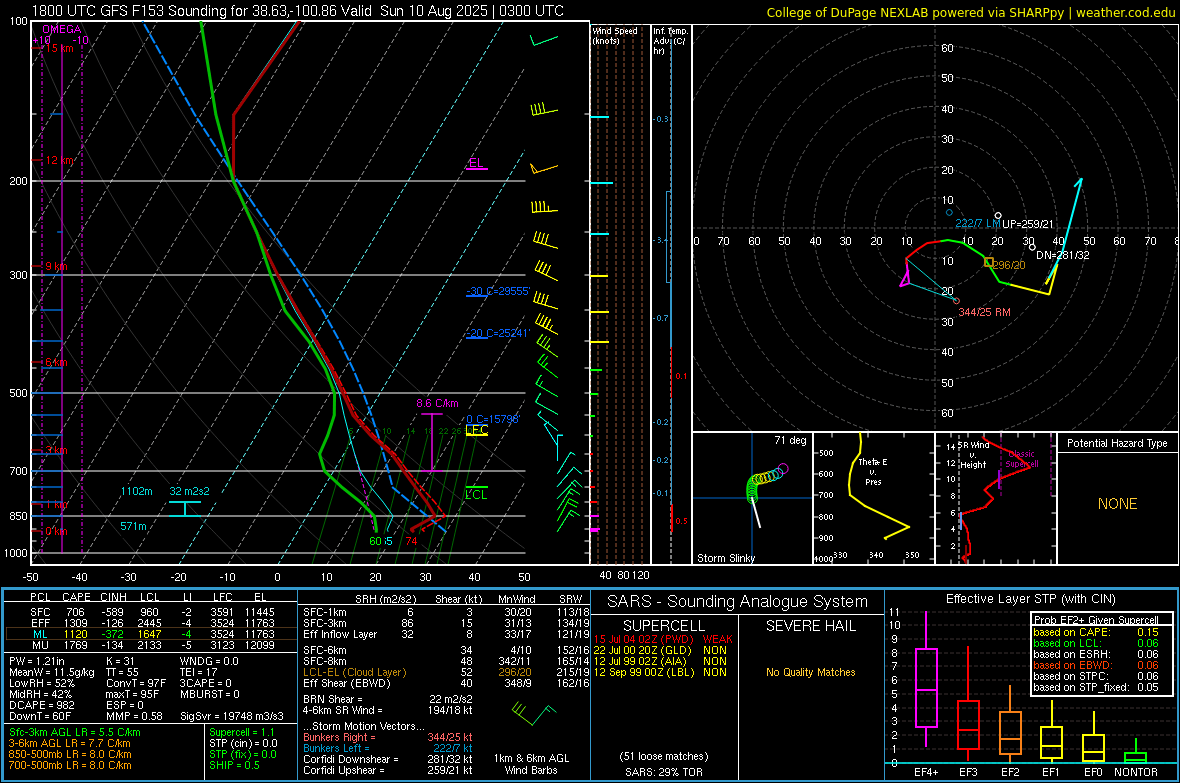Click the Eff Shear (EBWD) row
1180x783 pixels.
click(x=446, y=683)
